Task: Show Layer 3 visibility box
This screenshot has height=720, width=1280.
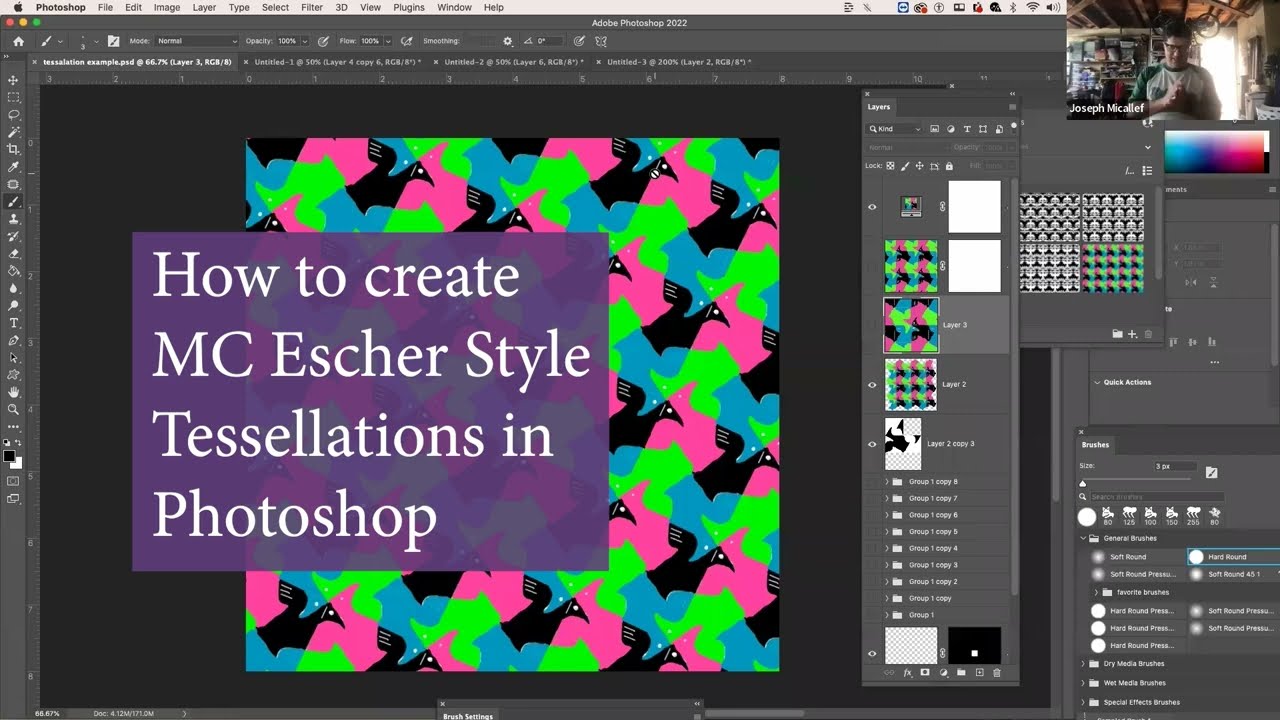Action: click(872, 325)
